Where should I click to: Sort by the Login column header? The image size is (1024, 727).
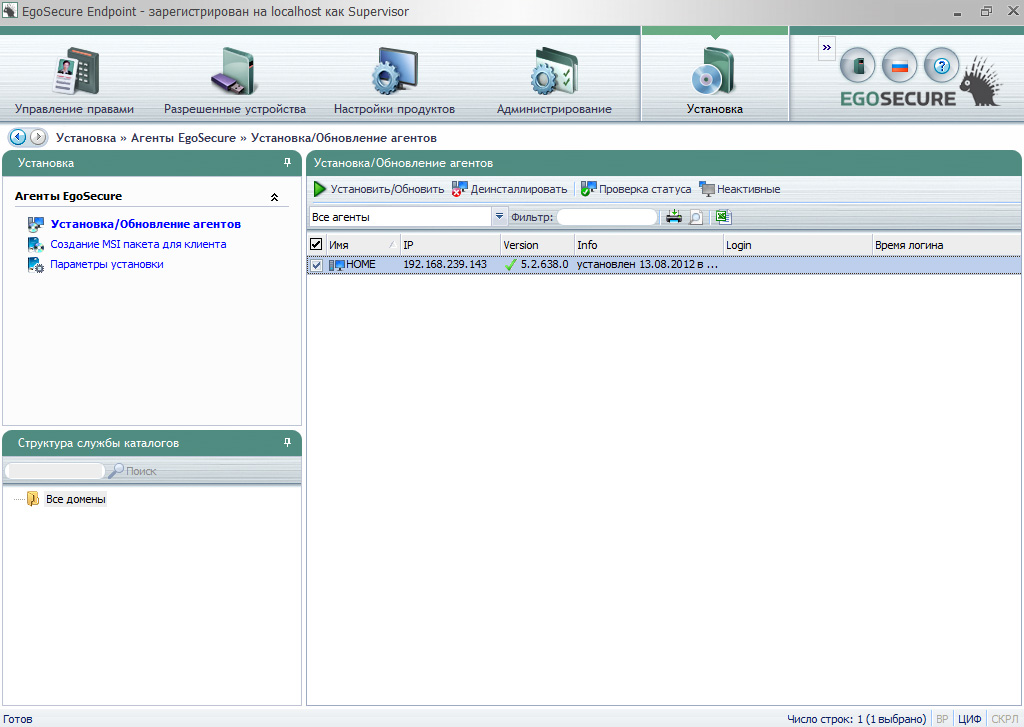[797, 245]
